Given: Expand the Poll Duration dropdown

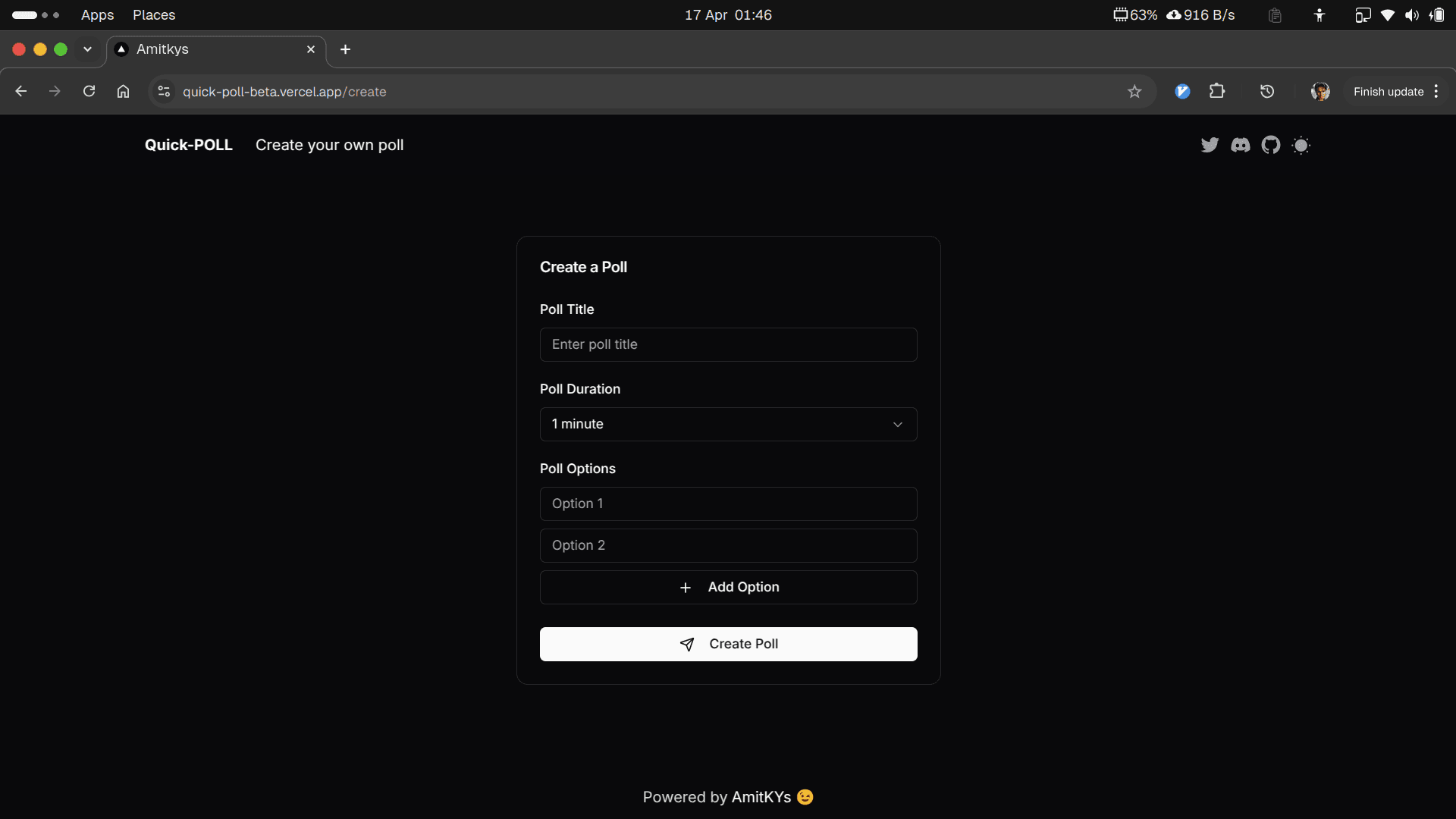Looking at the screenshot, I should coord(728,424).
